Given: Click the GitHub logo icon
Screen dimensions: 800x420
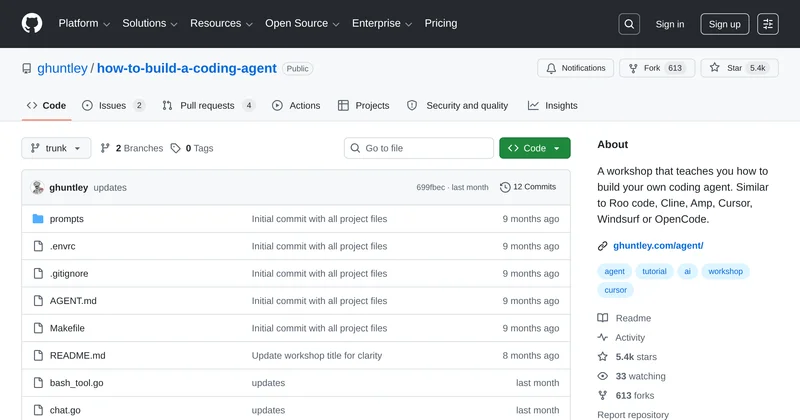Looking at the screenshot, I should pos(32,24).
